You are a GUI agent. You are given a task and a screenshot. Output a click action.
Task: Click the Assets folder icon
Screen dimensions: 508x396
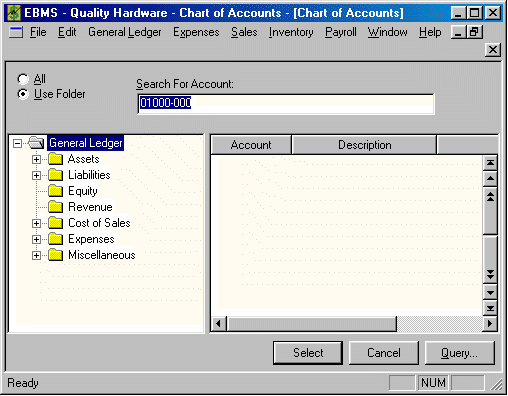55,159
